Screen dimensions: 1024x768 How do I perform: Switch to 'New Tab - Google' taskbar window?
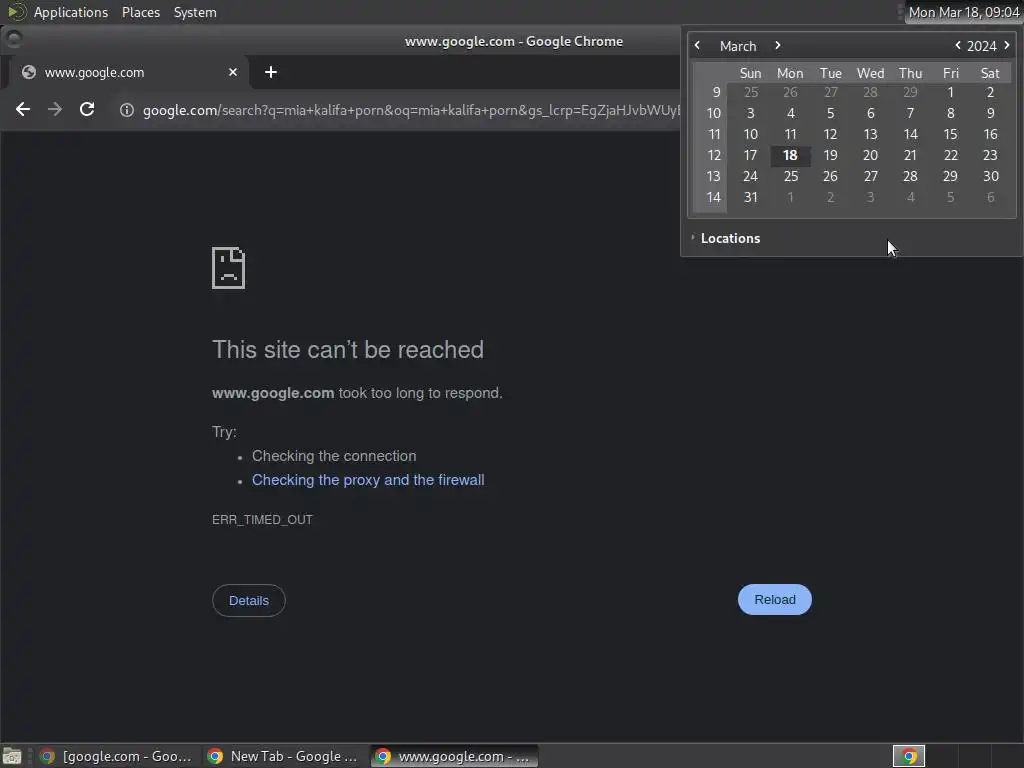click(x=283, y=756)
